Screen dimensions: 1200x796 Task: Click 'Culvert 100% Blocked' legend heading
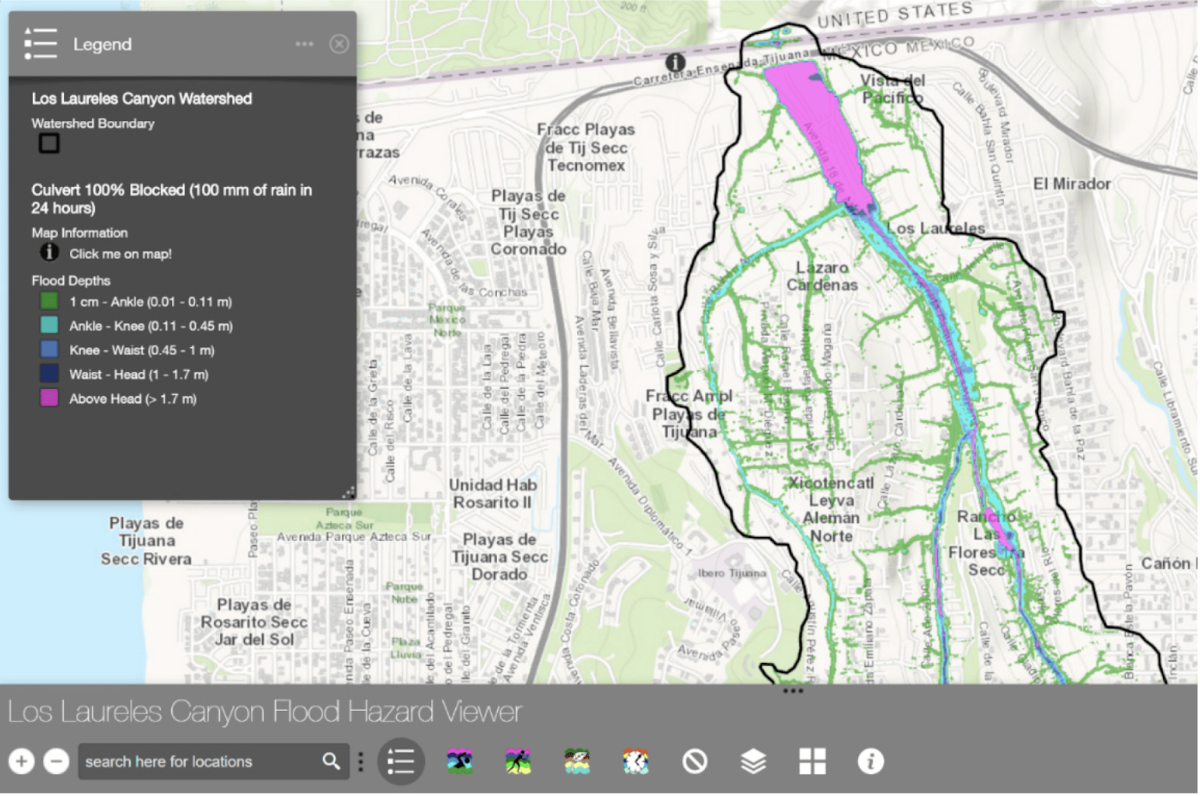tap(172, 198)
